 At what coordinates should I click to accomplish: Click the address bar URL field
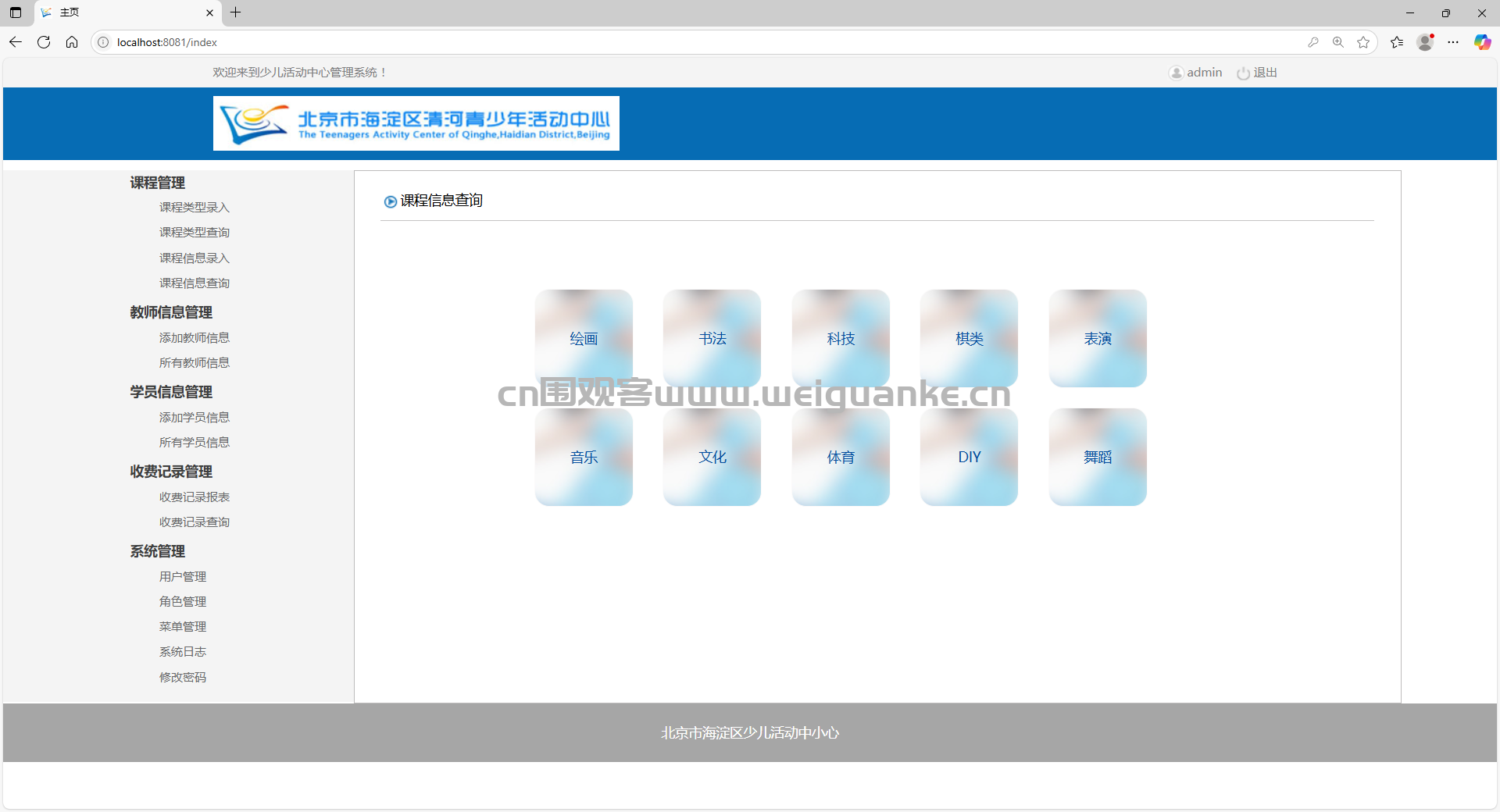703,42
